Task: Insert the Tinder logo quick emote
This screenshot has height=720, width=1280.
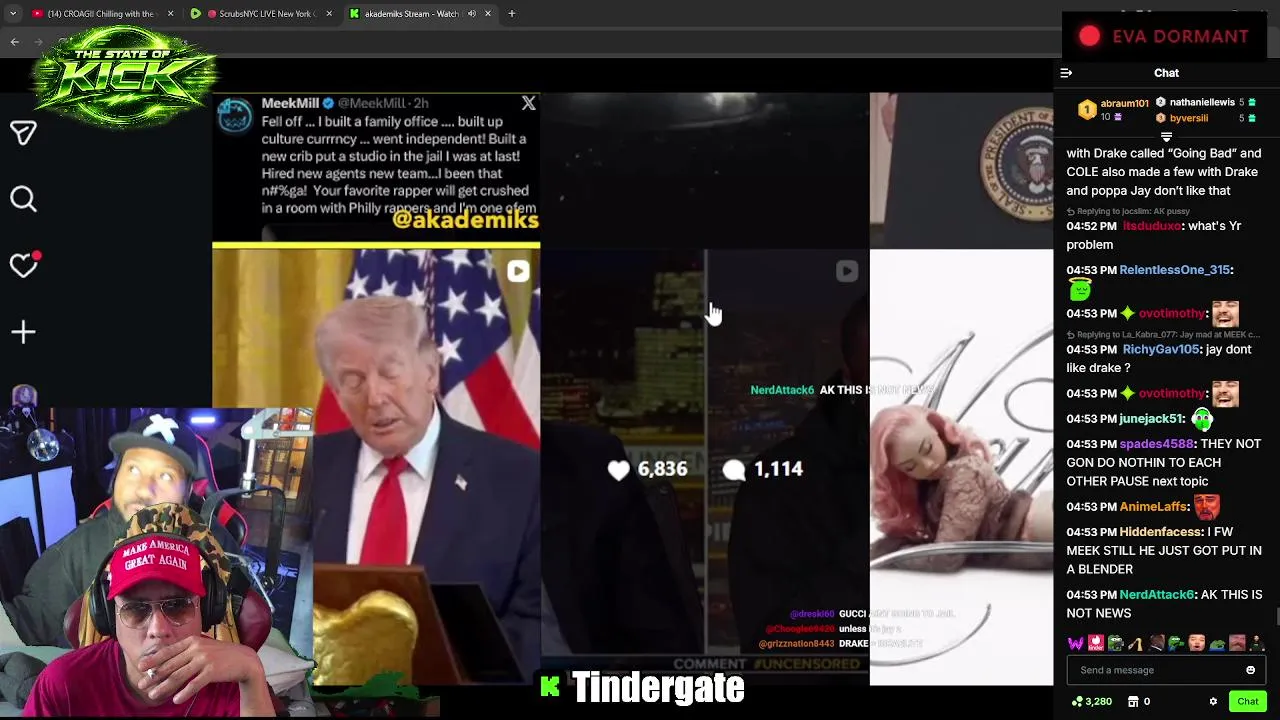Action: (1096, 644)
